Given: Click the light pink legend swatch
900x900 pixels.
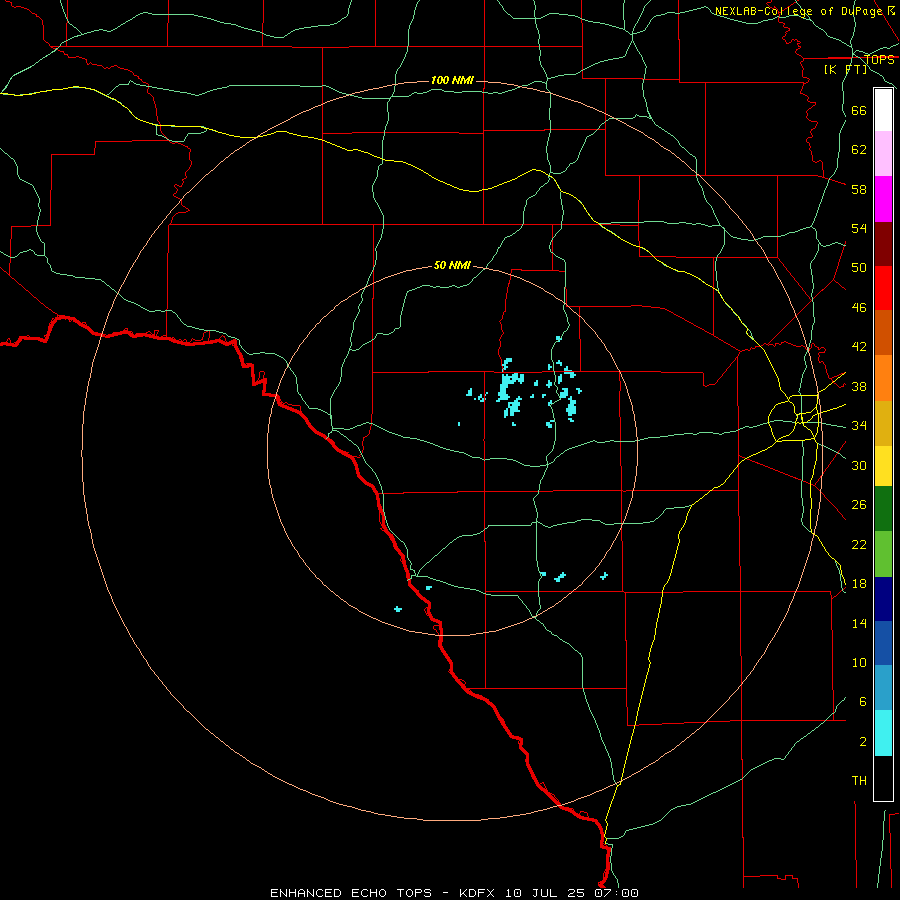Looking at the screenshot, I should tap(883, 153).
